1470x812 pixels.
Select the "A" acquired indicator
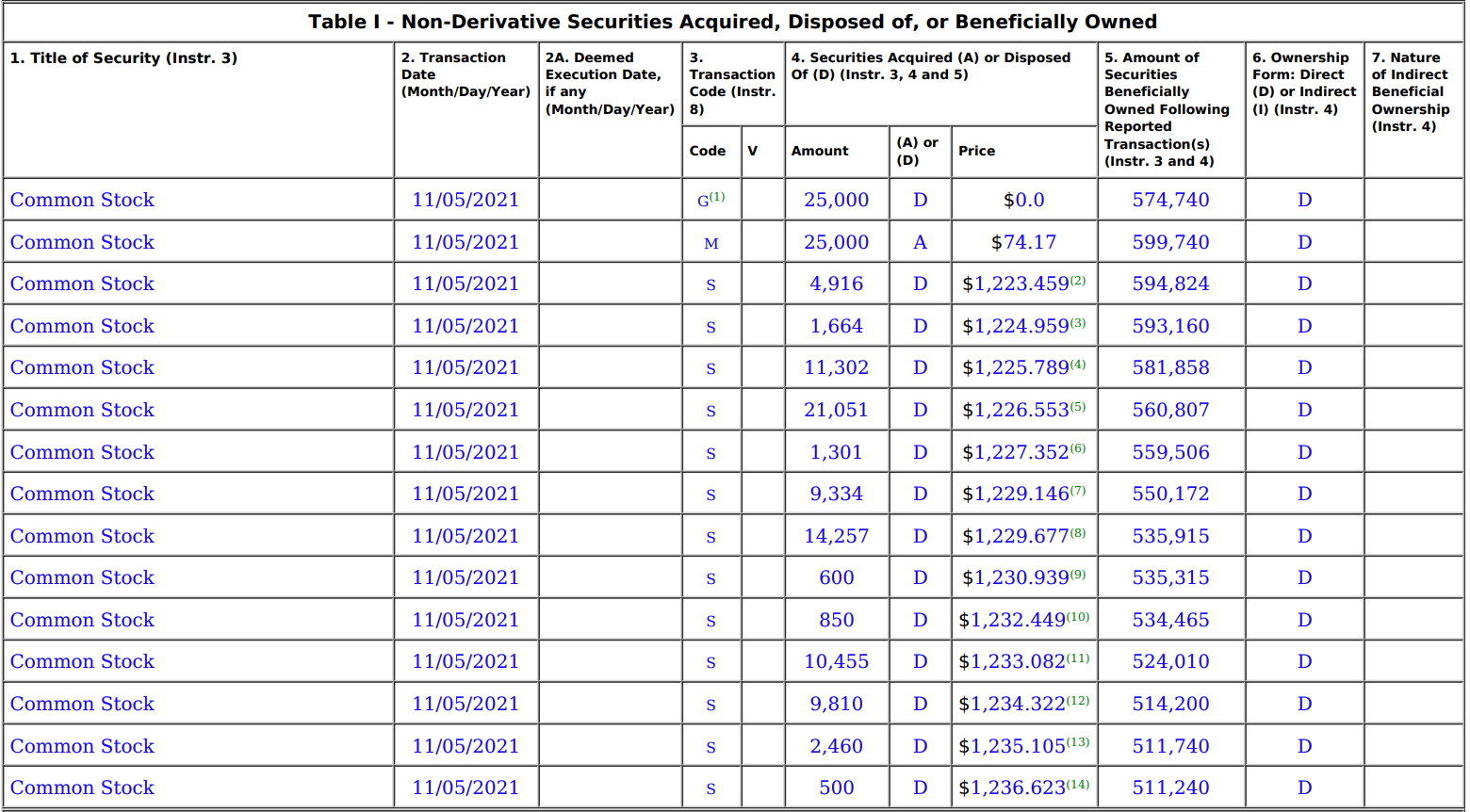click(x=920, y=242)
